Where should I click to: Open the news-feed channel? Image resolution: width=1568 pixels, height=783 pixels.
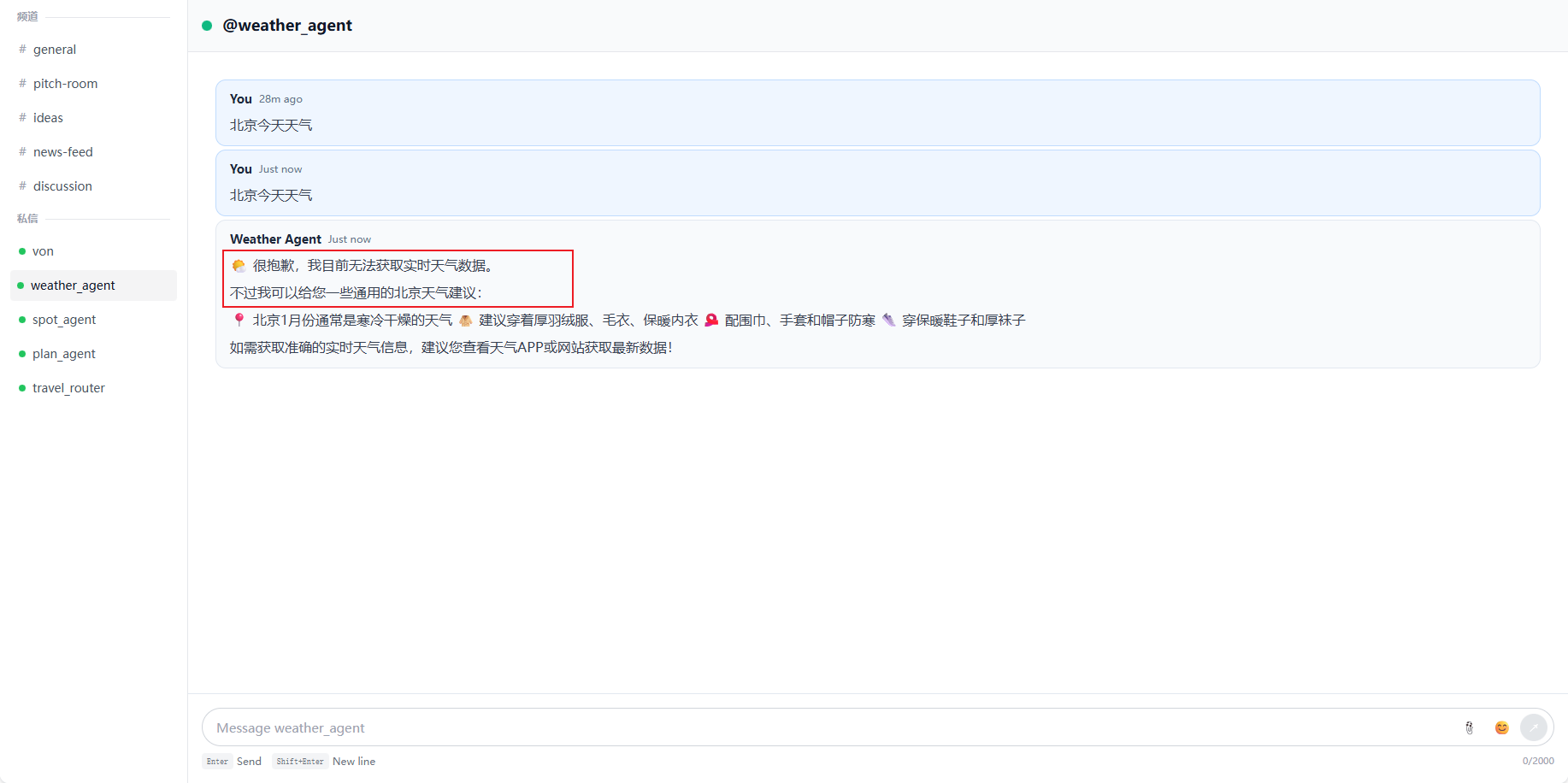(62, 151)
